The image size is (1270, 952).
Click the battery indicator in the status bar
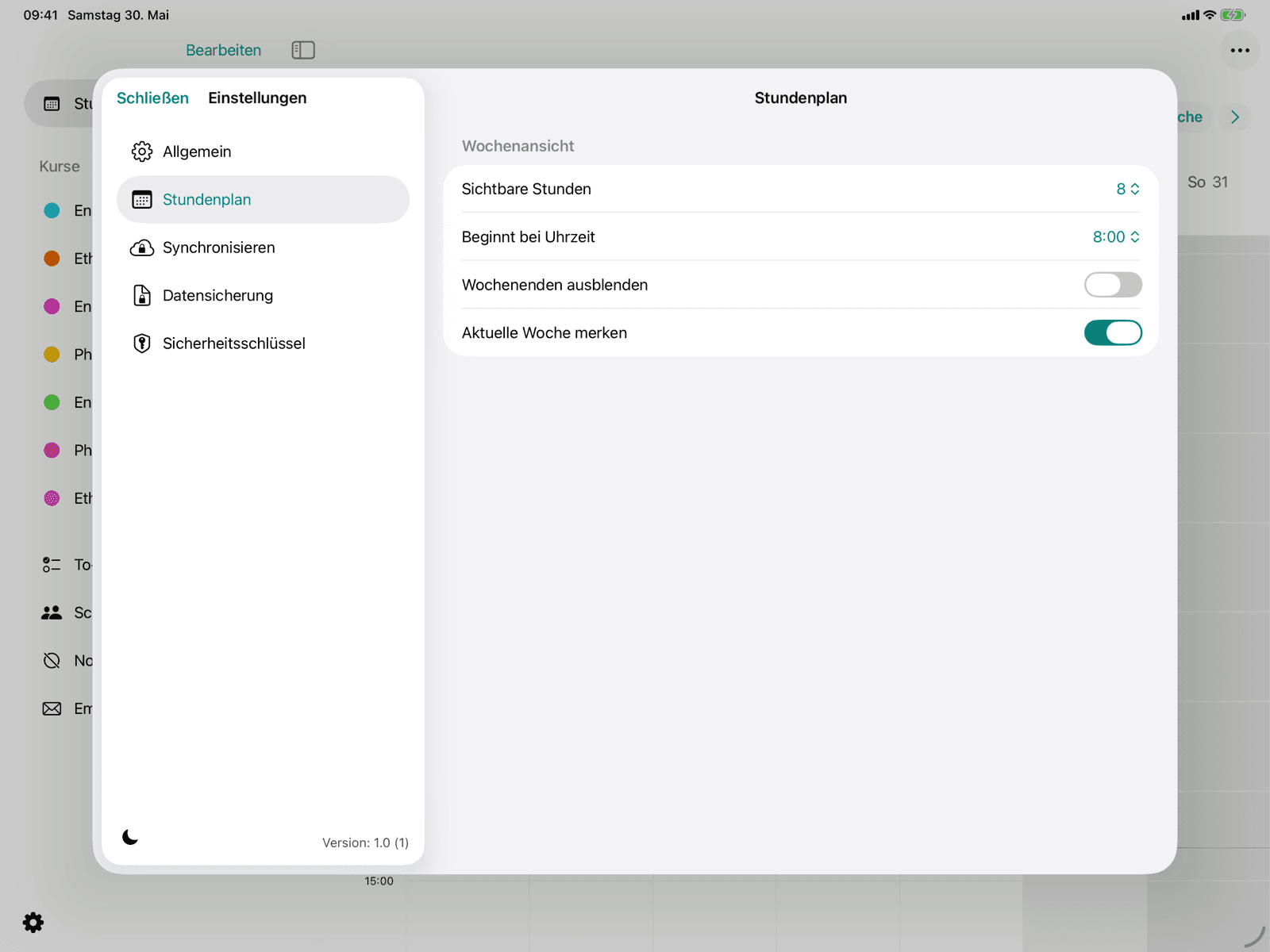(1233, 14)
